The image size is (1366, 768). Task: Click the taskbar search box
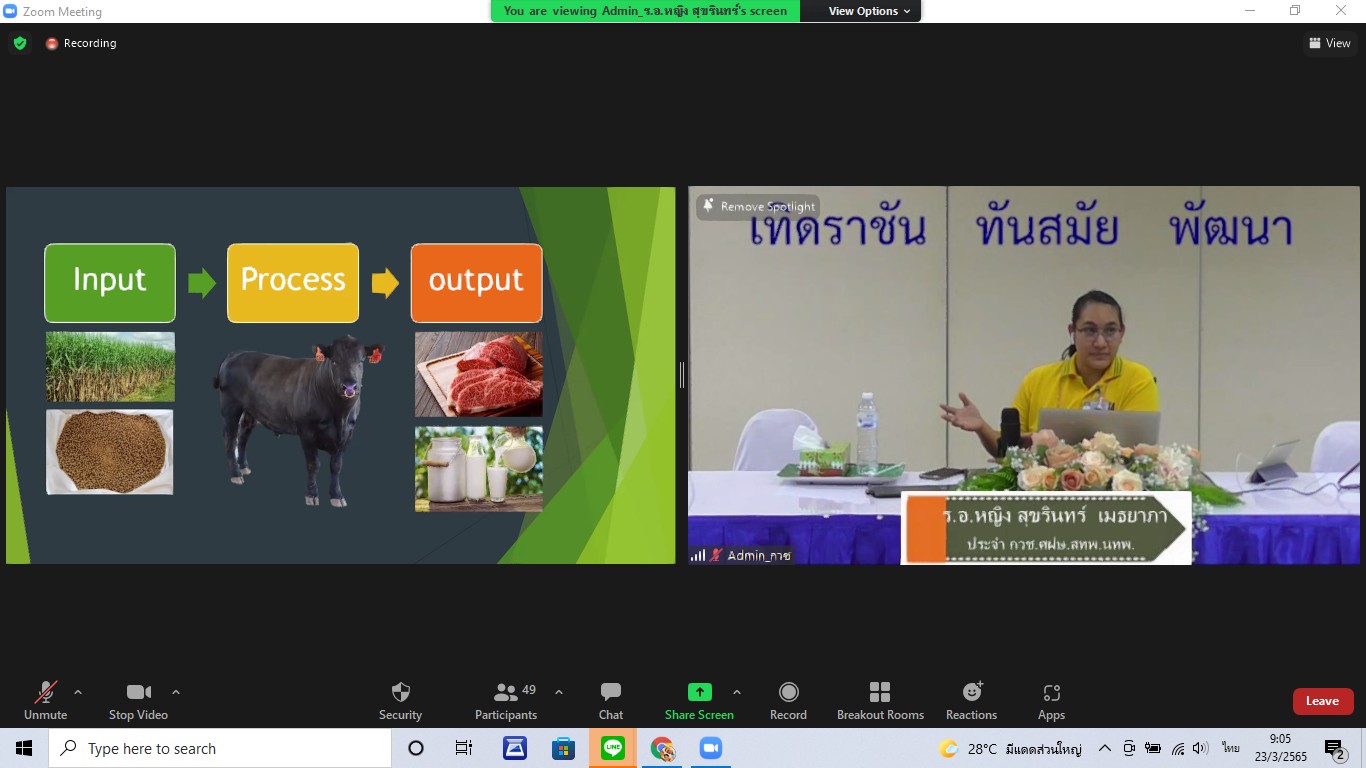pyautogui.click(x=220, y=748)
